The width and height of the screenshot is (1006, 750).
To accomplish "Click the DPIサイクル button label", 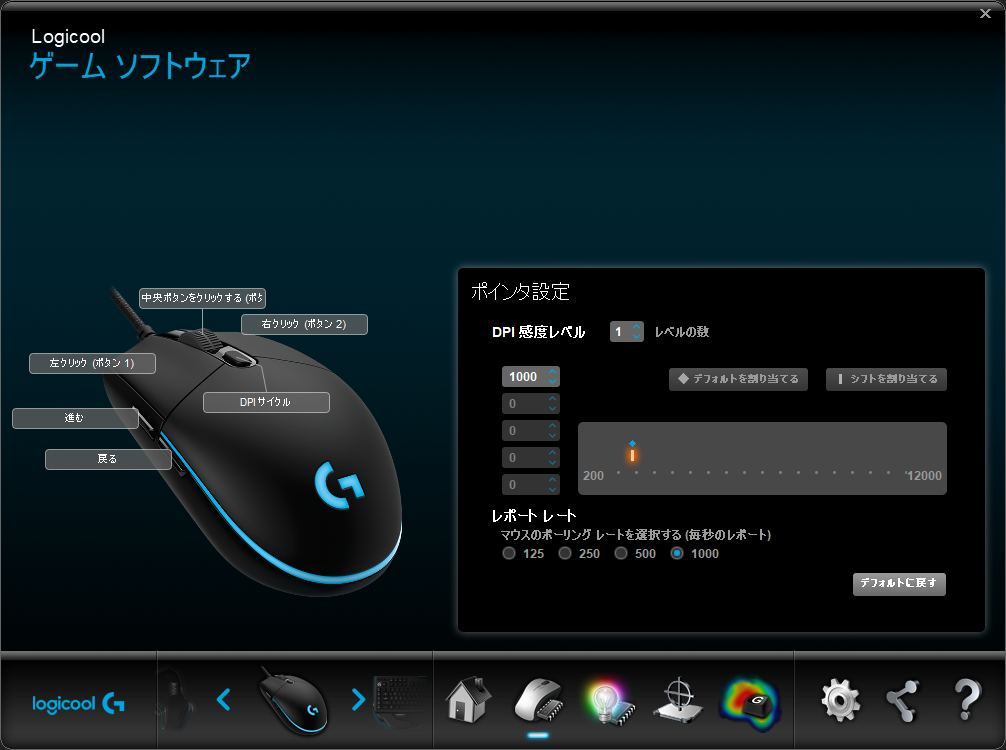I will (x=266, y=402).
